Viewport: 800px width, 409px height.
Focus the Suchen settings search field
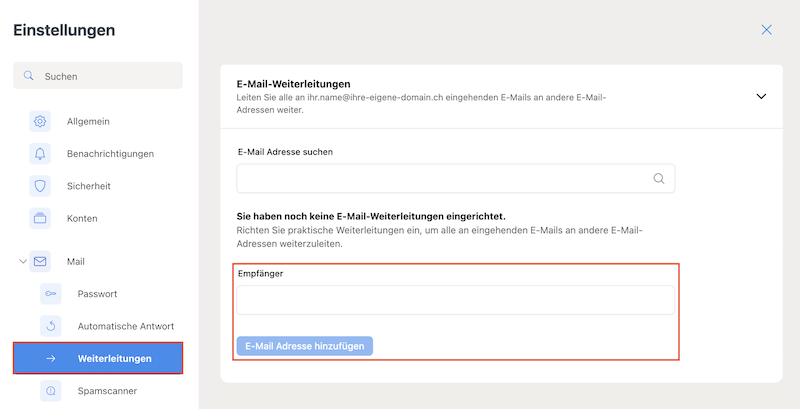(97, 75)
